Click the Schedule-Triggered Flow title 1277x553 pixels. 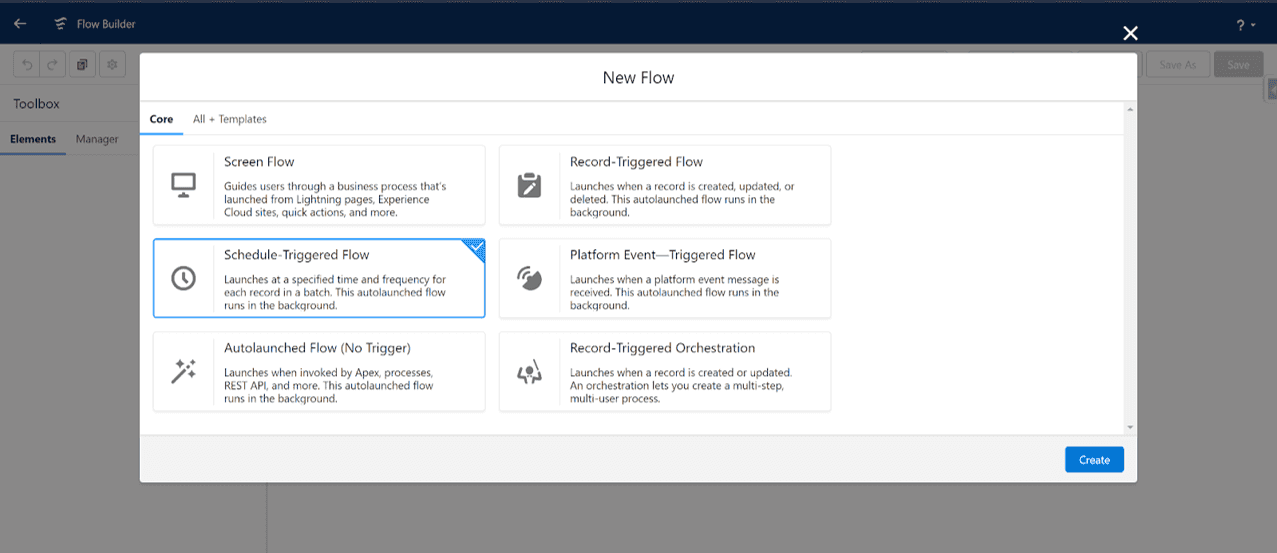point(297,255)
